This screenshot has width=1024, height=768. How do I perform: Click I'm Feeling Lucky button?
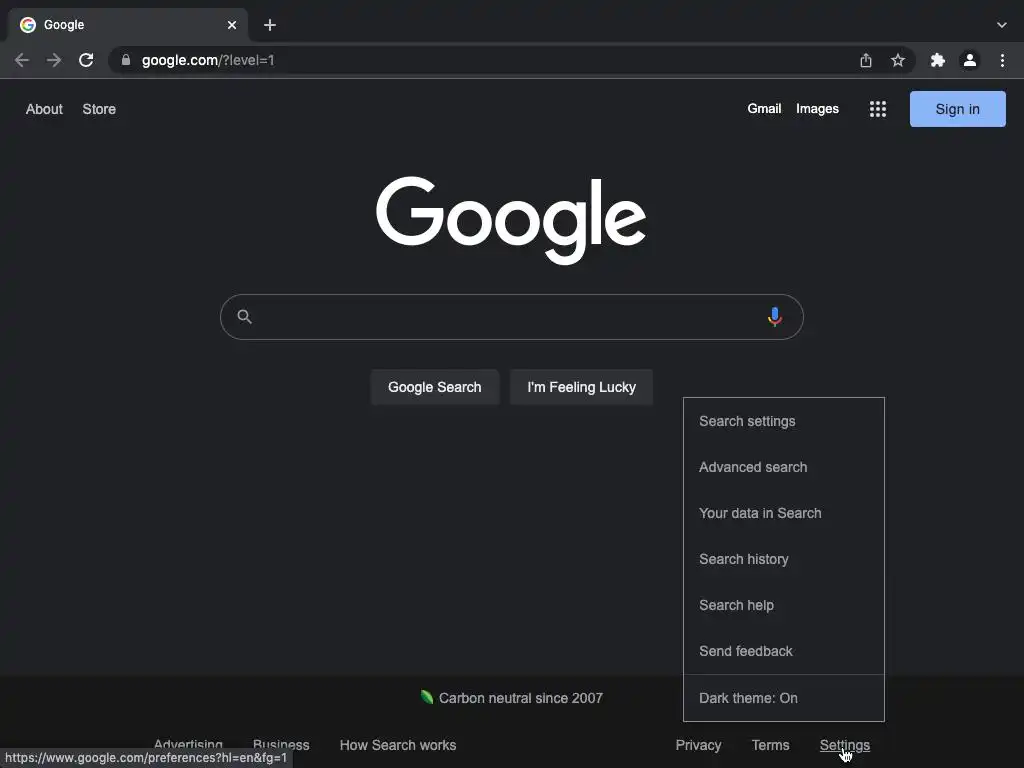(x=581, y=387)
